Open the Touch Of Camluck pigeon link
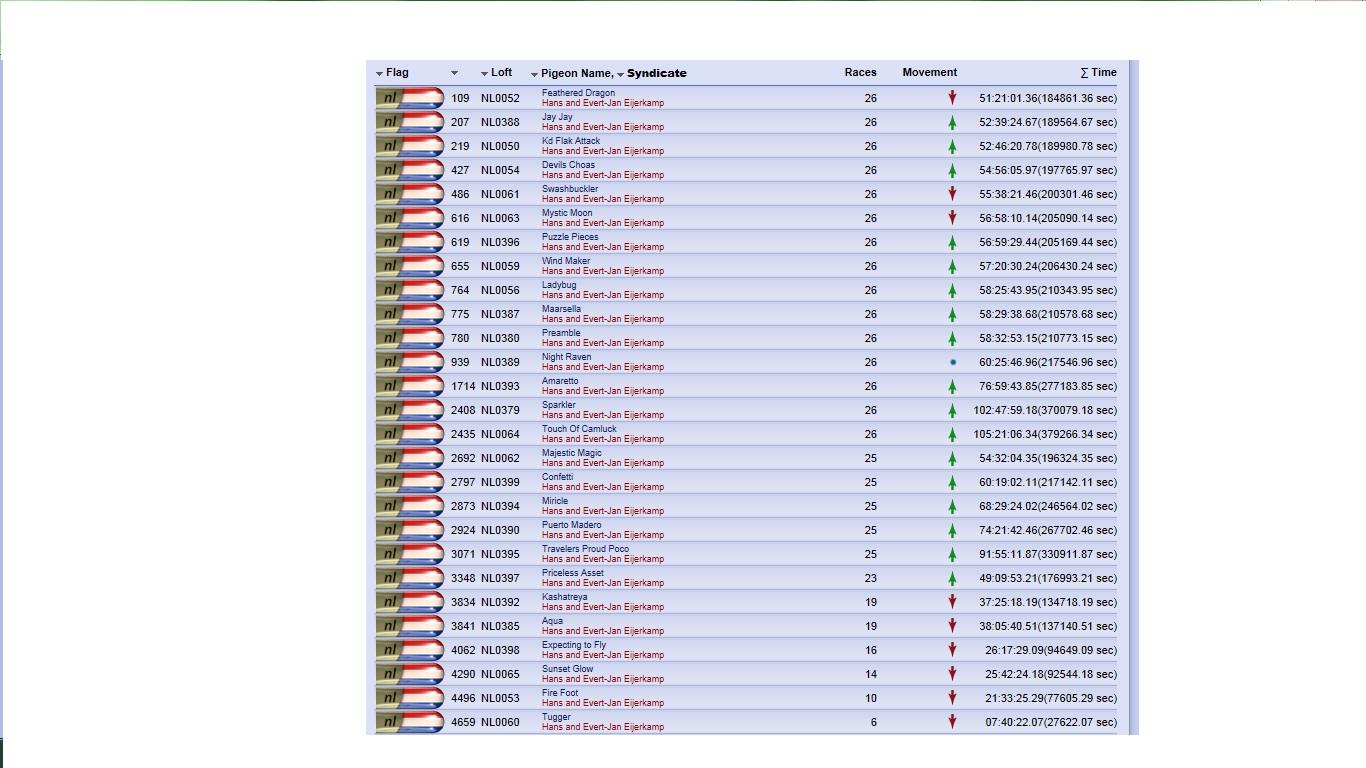The width and height of the screenshot is (1366, 768). pos(579,429)
